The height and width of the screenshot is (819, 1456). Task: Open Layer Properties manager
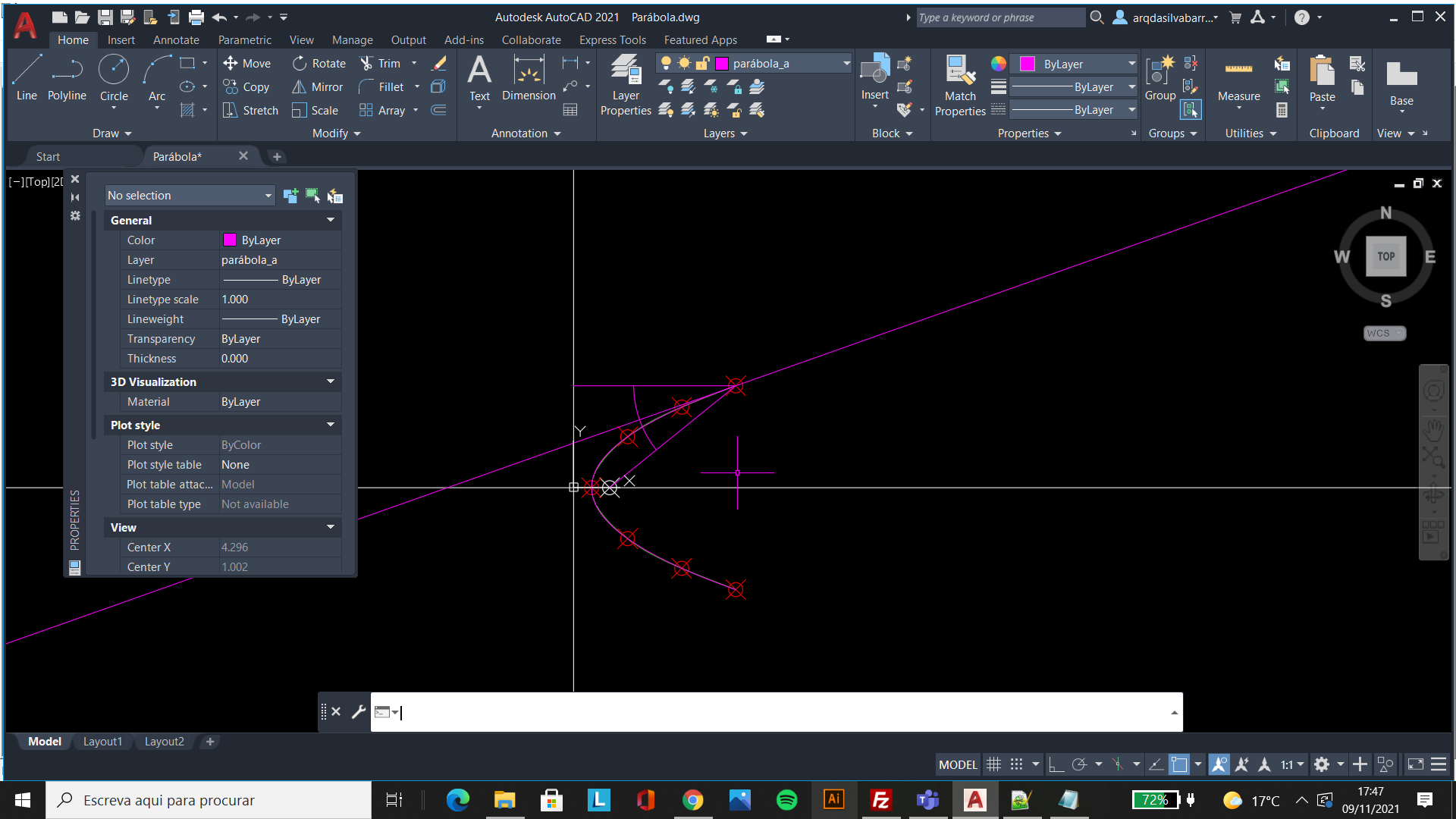coord(626,85)
